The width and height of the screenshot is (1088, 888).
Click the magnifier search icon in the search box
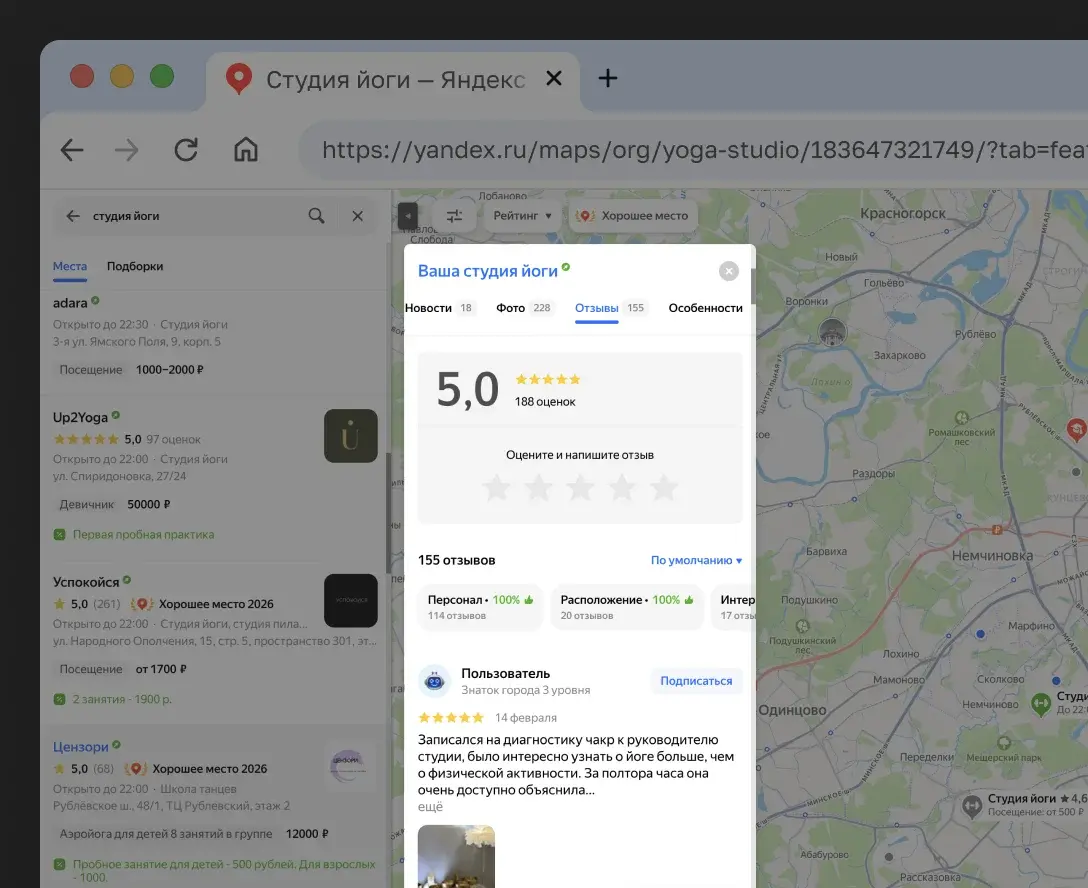click(x=316, y=216)
